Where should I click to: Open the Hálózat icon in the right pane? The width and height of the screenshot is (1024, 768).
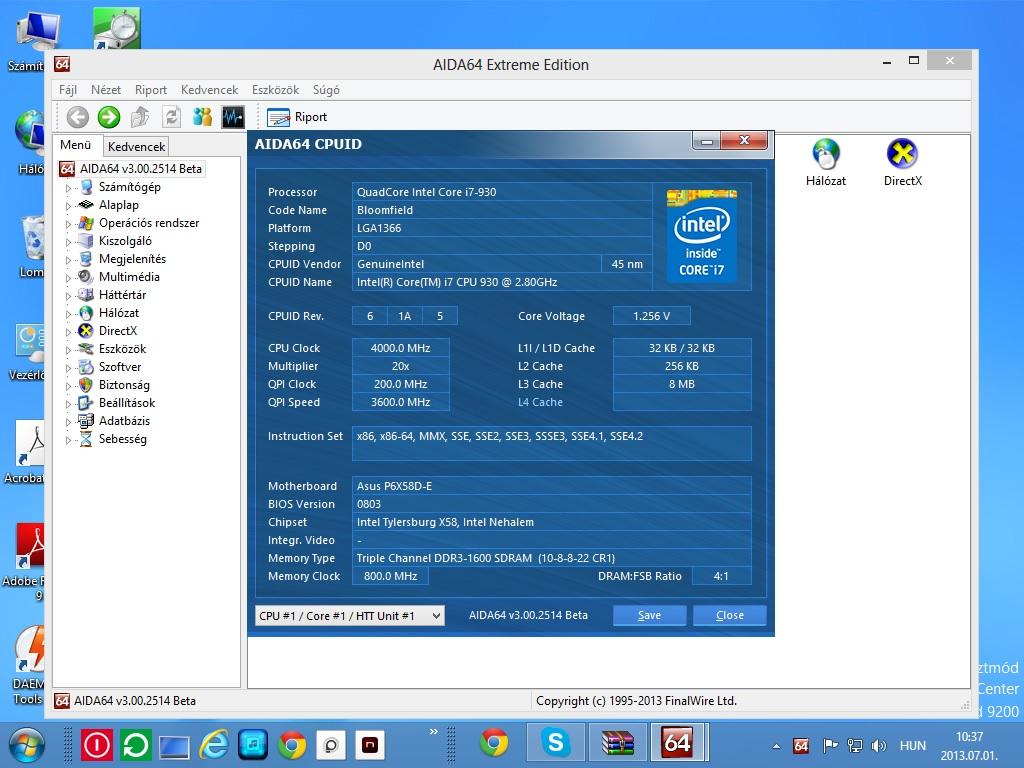point(825,163)
